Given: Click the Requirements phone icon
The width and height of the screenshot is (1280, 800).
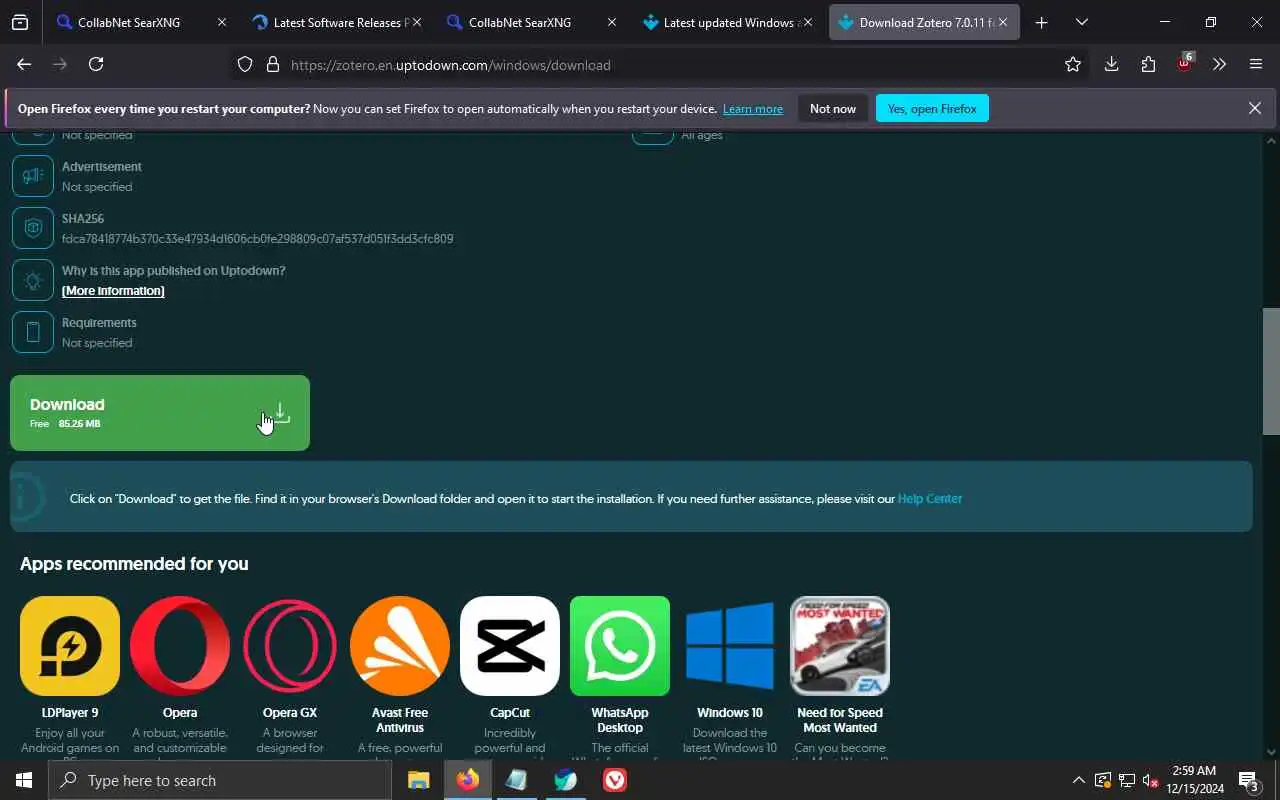Looking at the screenshot, I should pyautogui.click(x=33, y=332).
